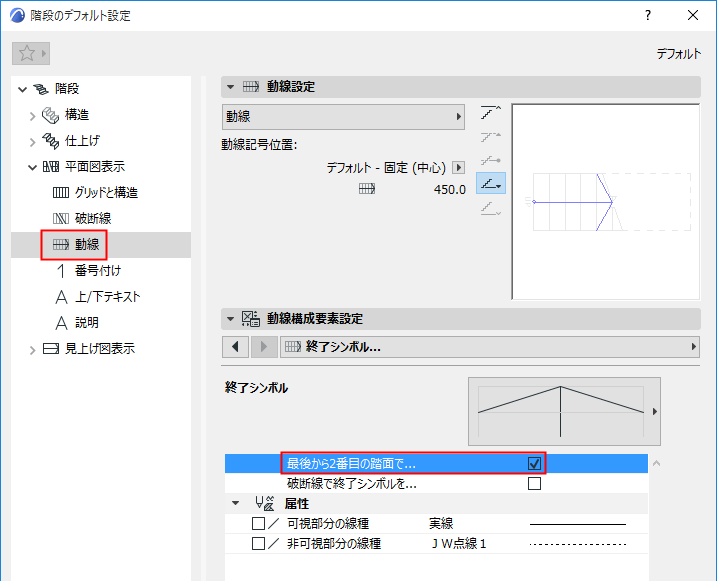Image resolution: width=717 pixels, height=581 pixels.
Task: Click the stair walking line preview
Action: point(605,202)
